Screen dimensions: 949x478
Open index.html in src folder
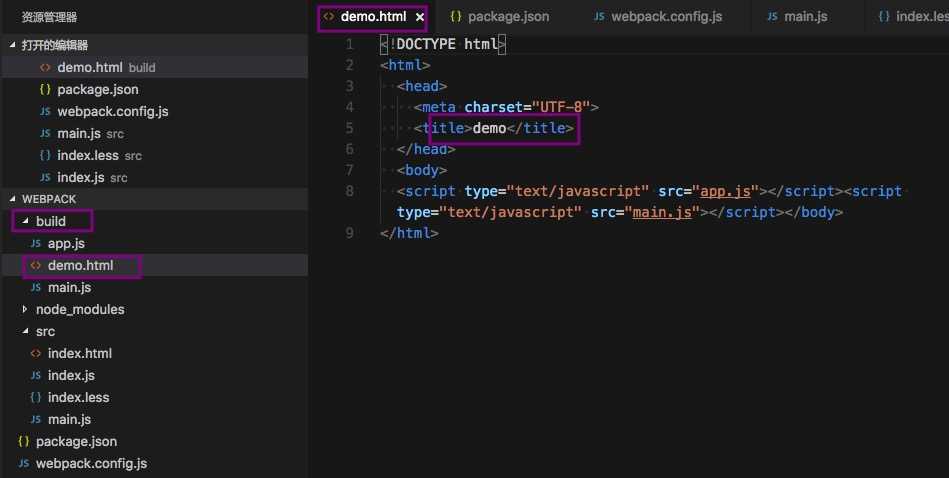pos(154,353)
